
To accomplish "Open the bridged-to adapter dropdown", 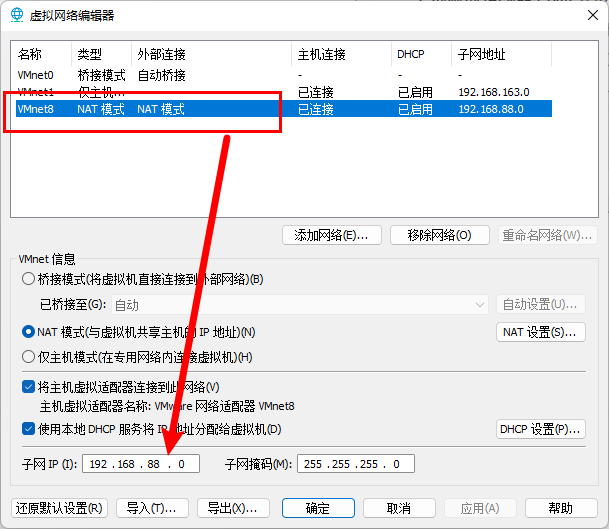I will (x=298, y=304).
